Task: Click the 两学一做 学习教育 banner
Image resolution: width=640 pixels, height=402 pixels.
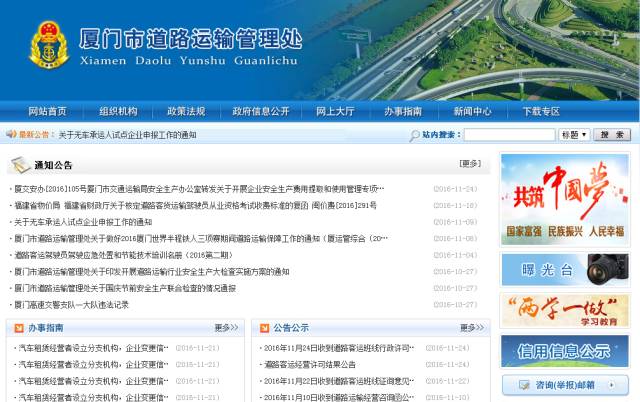Action: [565, 311]
